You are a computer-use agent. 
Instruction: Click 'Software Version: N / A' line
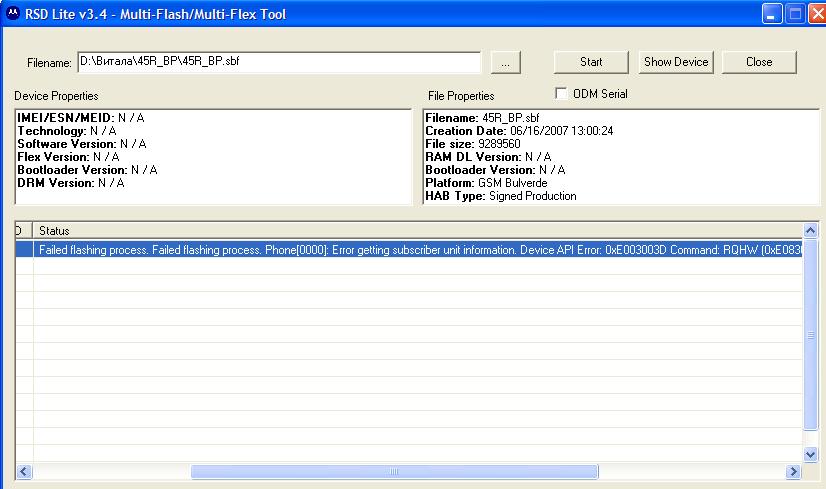click(82, 144)
